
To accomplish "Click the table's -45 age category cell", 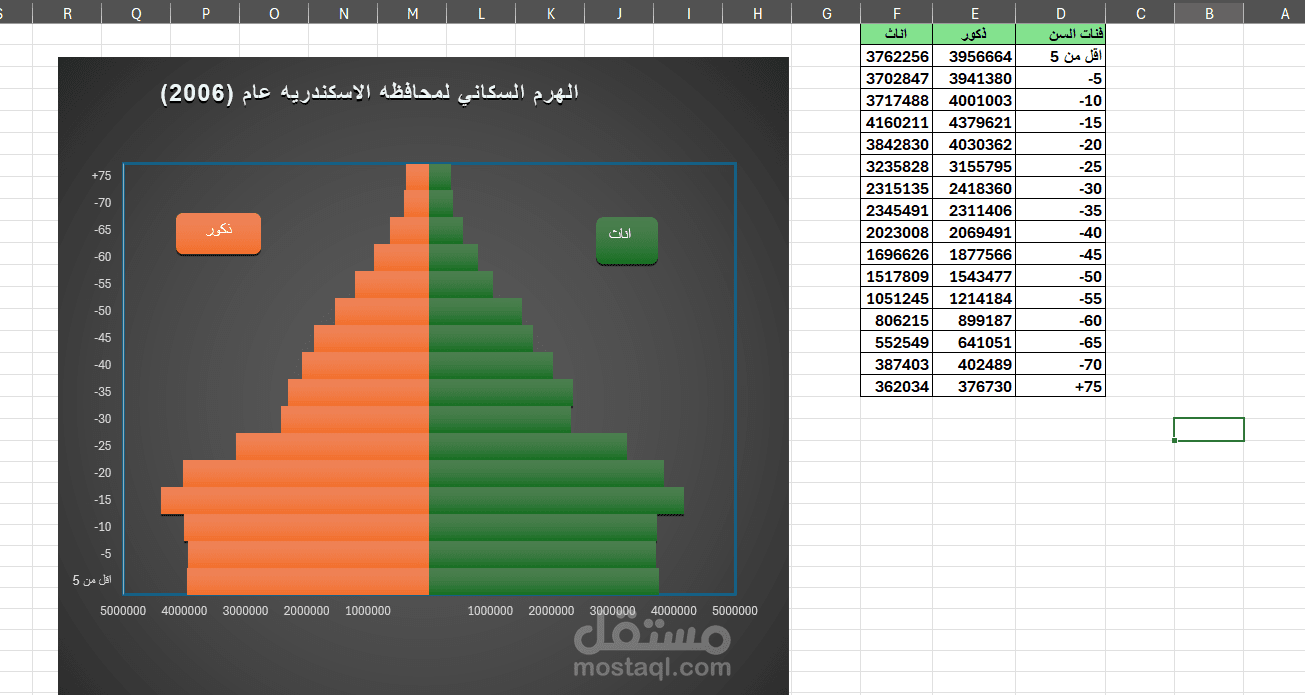I will coord(1060,255).
